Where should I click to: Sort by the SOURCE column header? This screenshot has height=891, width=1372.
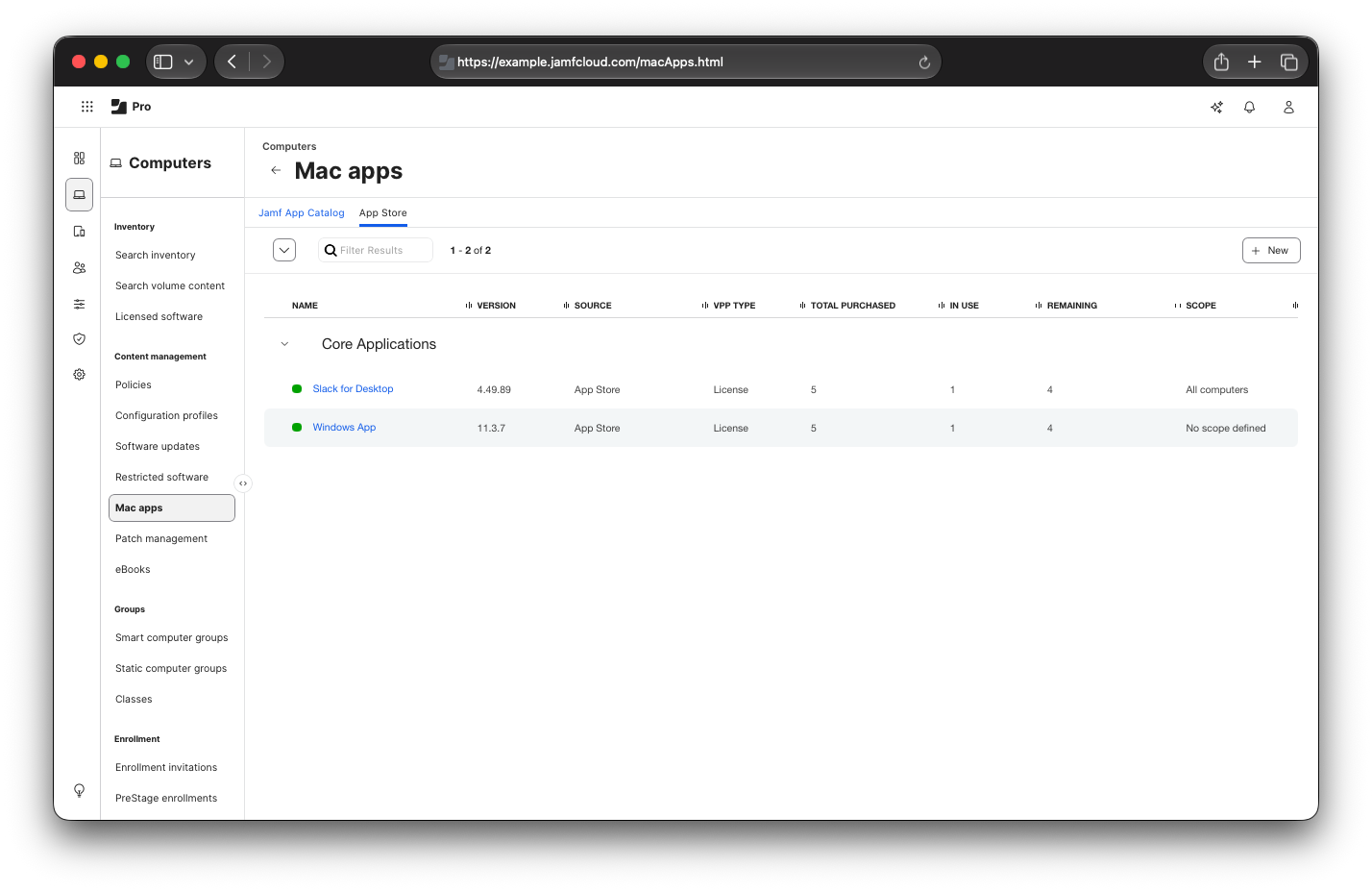(x=593, y=306)
